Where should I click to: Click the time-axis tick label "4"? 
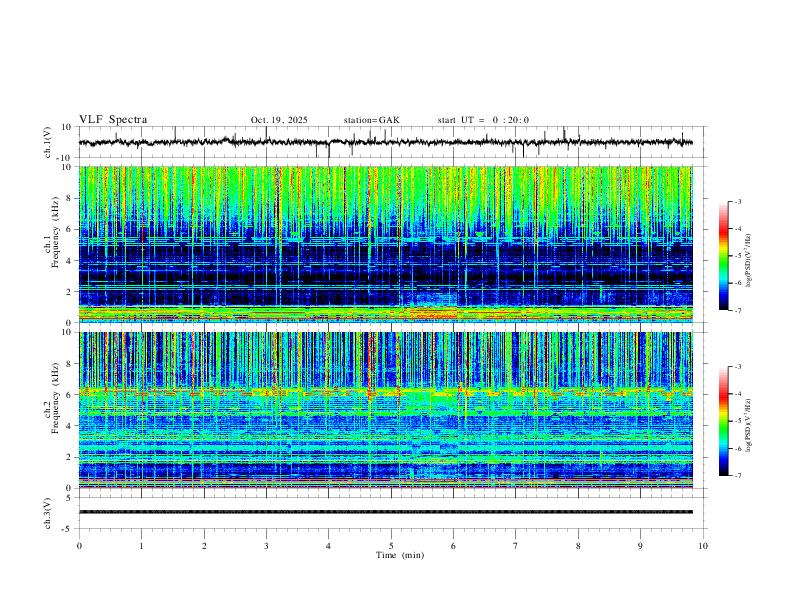[x=329, y=546]
